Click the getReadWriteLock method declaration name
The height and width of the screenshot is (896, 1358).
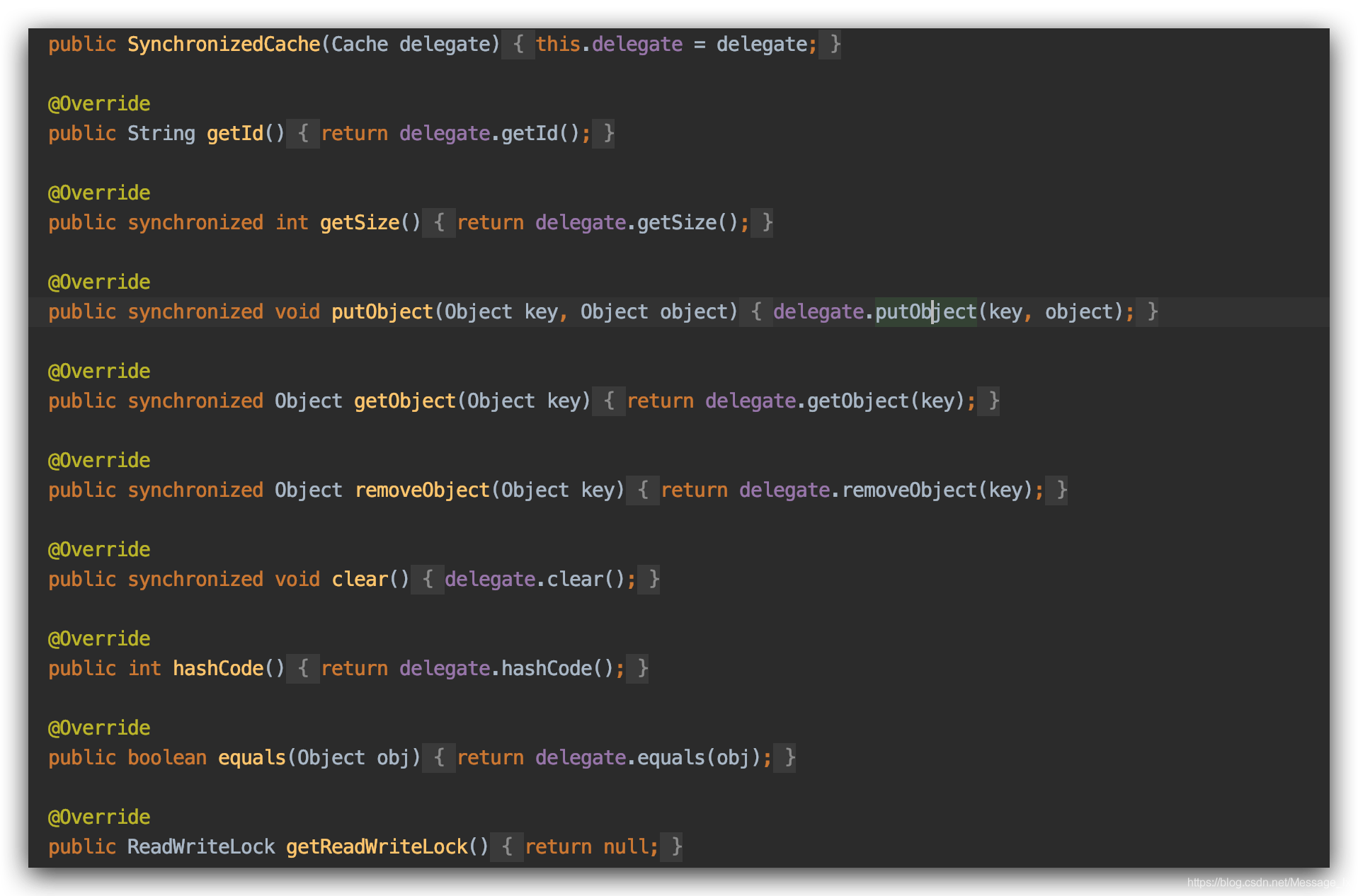coord(377,847)
